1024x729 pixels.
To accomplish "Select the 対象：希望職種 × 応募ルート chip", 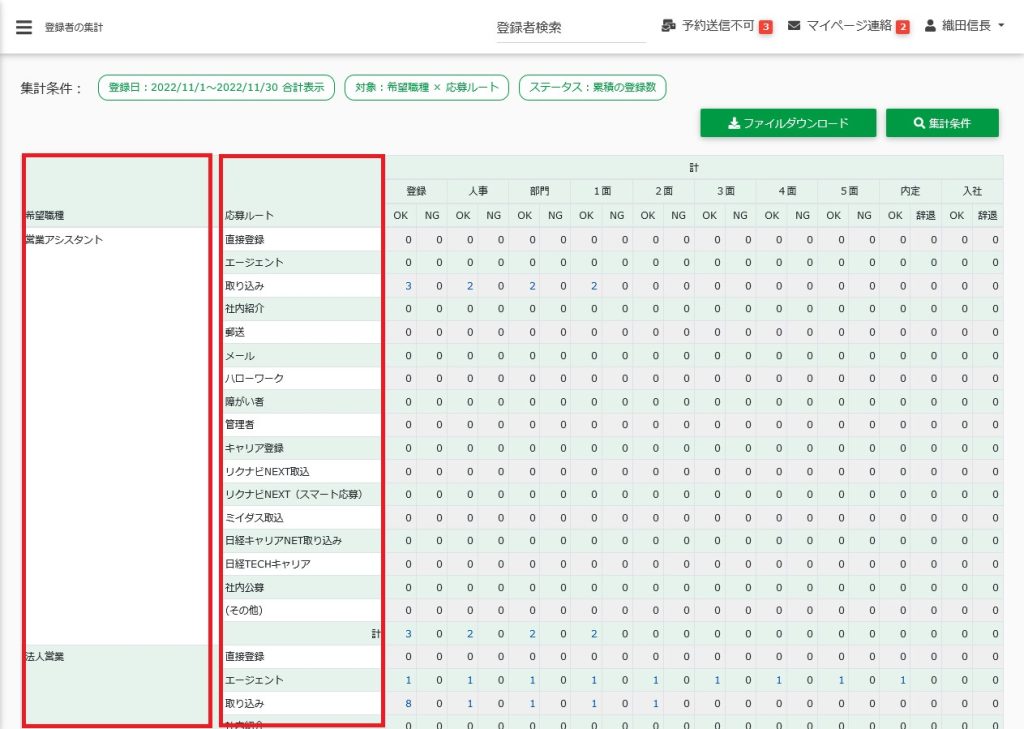I will click(427, 88).
